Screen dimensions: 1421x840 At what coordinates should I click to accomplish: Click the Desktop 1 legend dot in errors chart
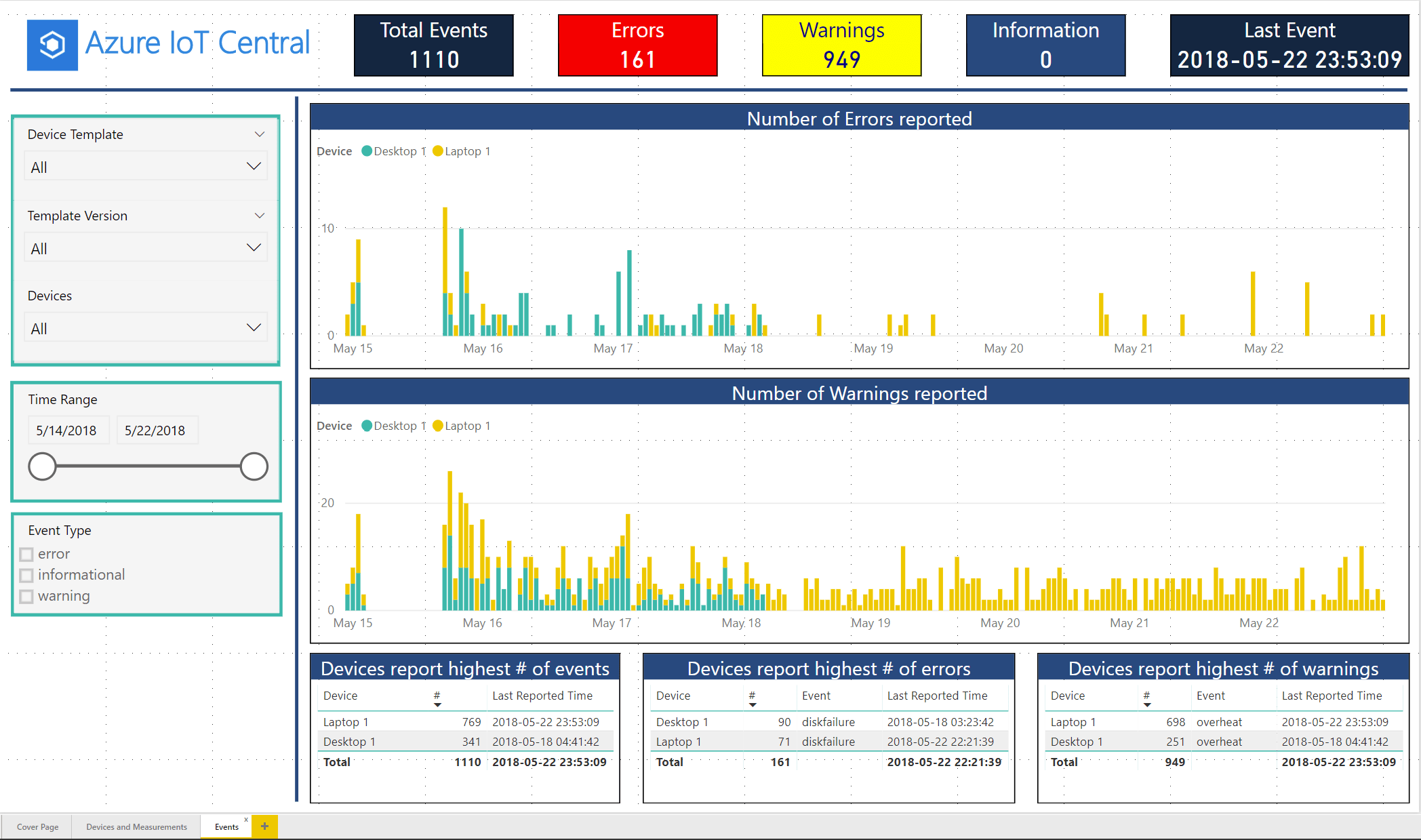click(367, 151)
